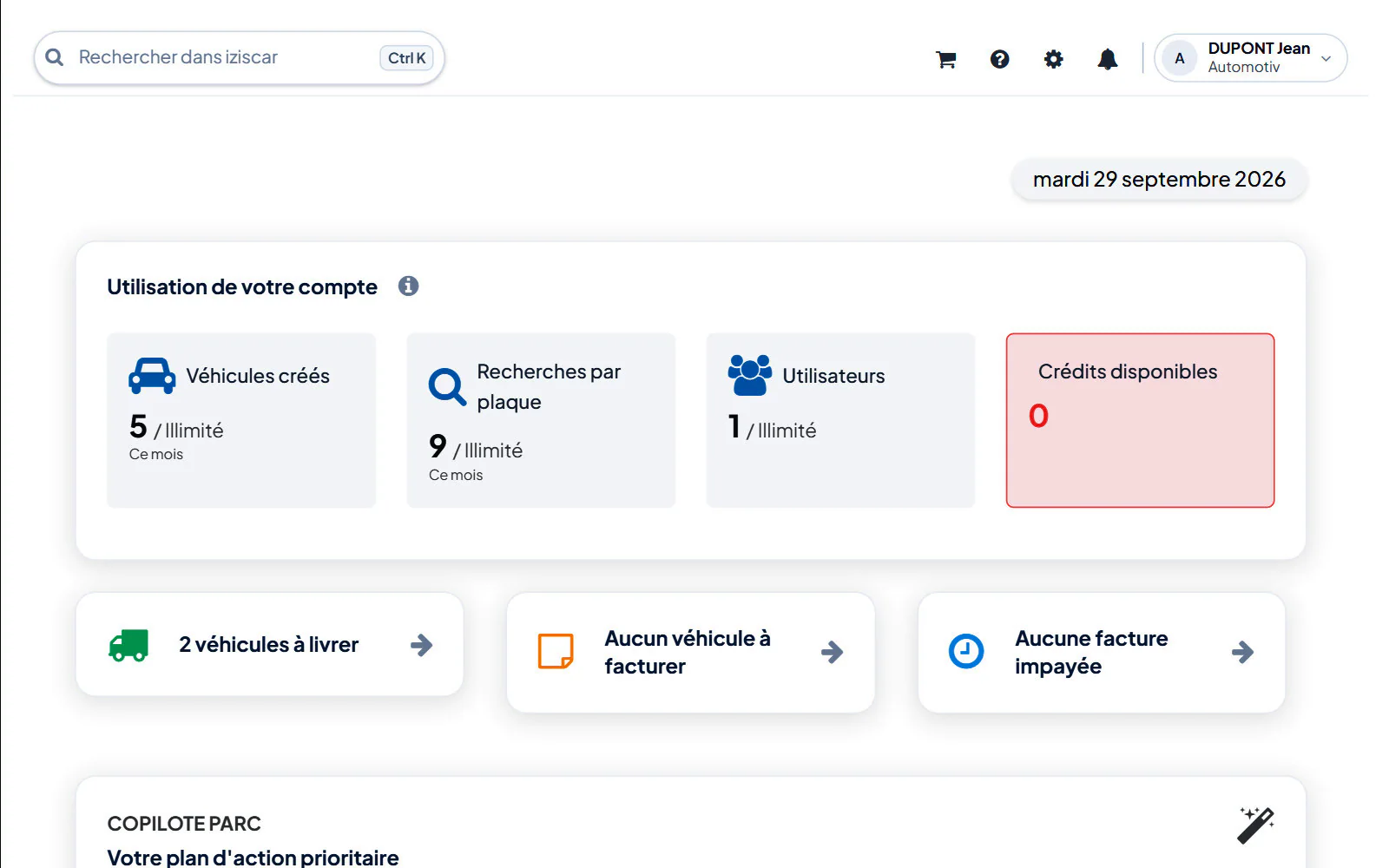The width and height of the screenshot is (1389, 868).
Task: Click the magic wand icon in Copilote Parc
Action: [1255, 825]
